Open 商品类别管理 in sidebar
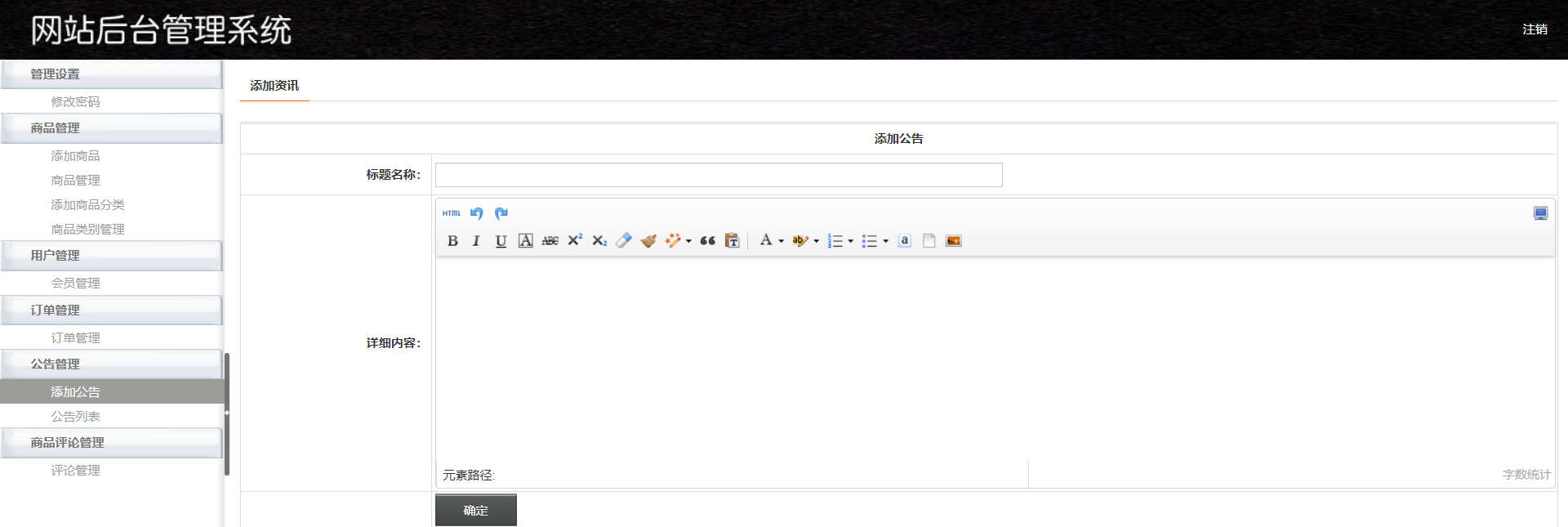1568x527 pixels. click(87, 230)
